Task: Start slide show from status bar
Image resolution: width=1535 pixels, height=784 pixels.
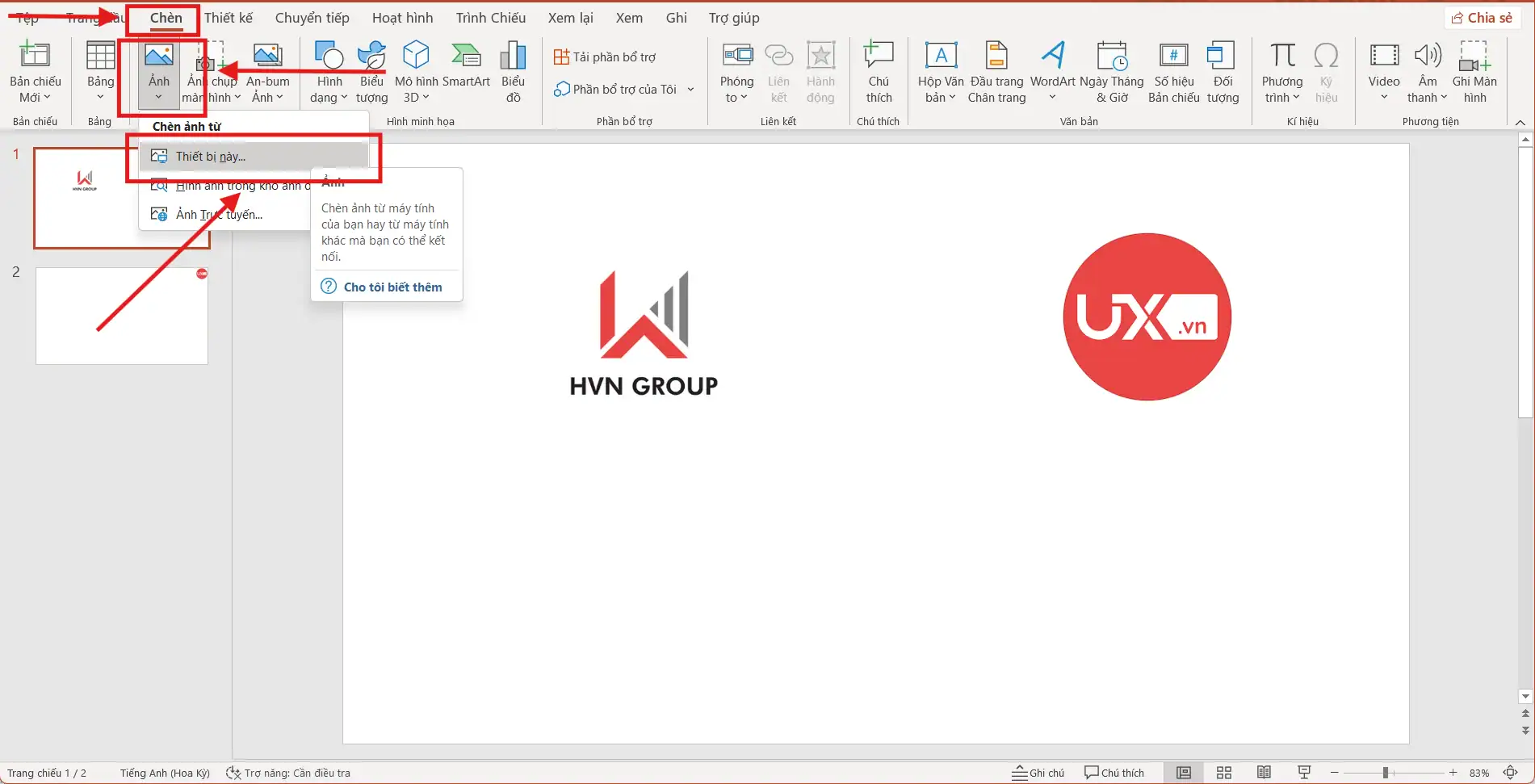Action: click(1304, 773)
